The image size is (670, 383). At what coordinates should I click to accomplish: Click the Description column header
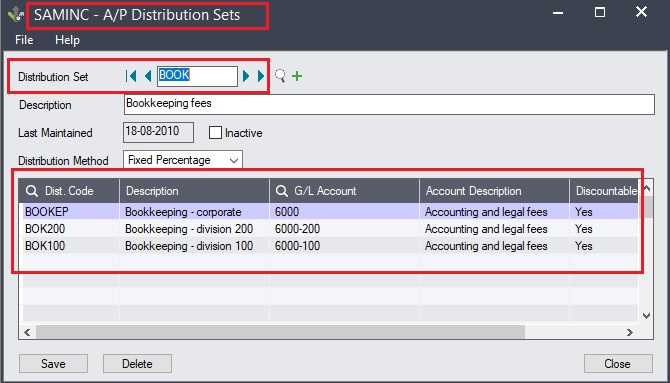pyautogui.click(x=194, y=191)
